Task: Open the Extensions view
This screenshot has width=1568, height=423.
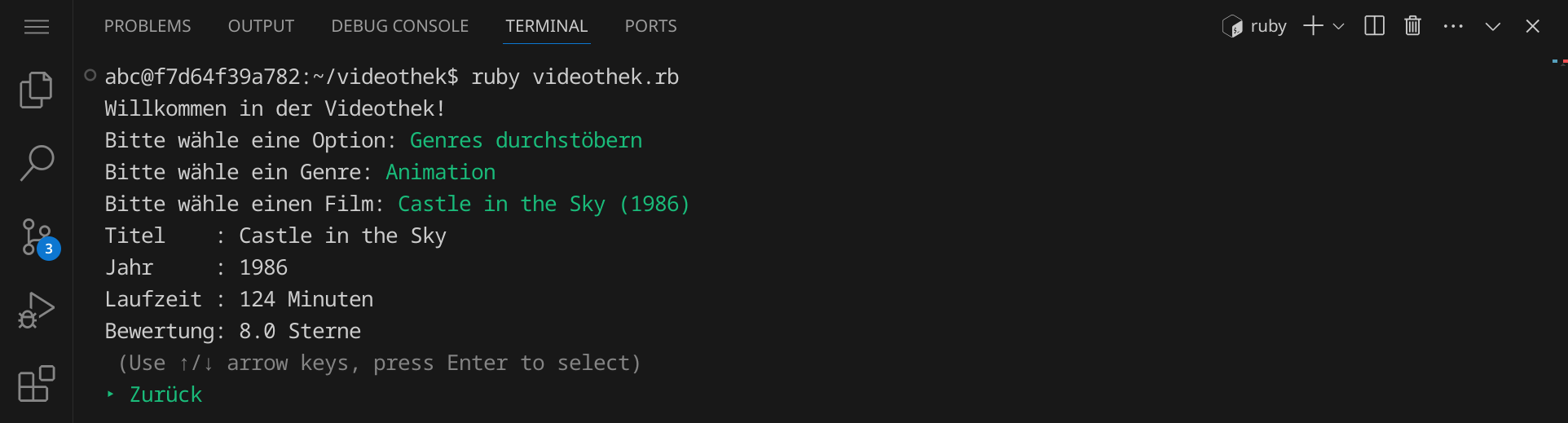Action: [x=37, y=384]
